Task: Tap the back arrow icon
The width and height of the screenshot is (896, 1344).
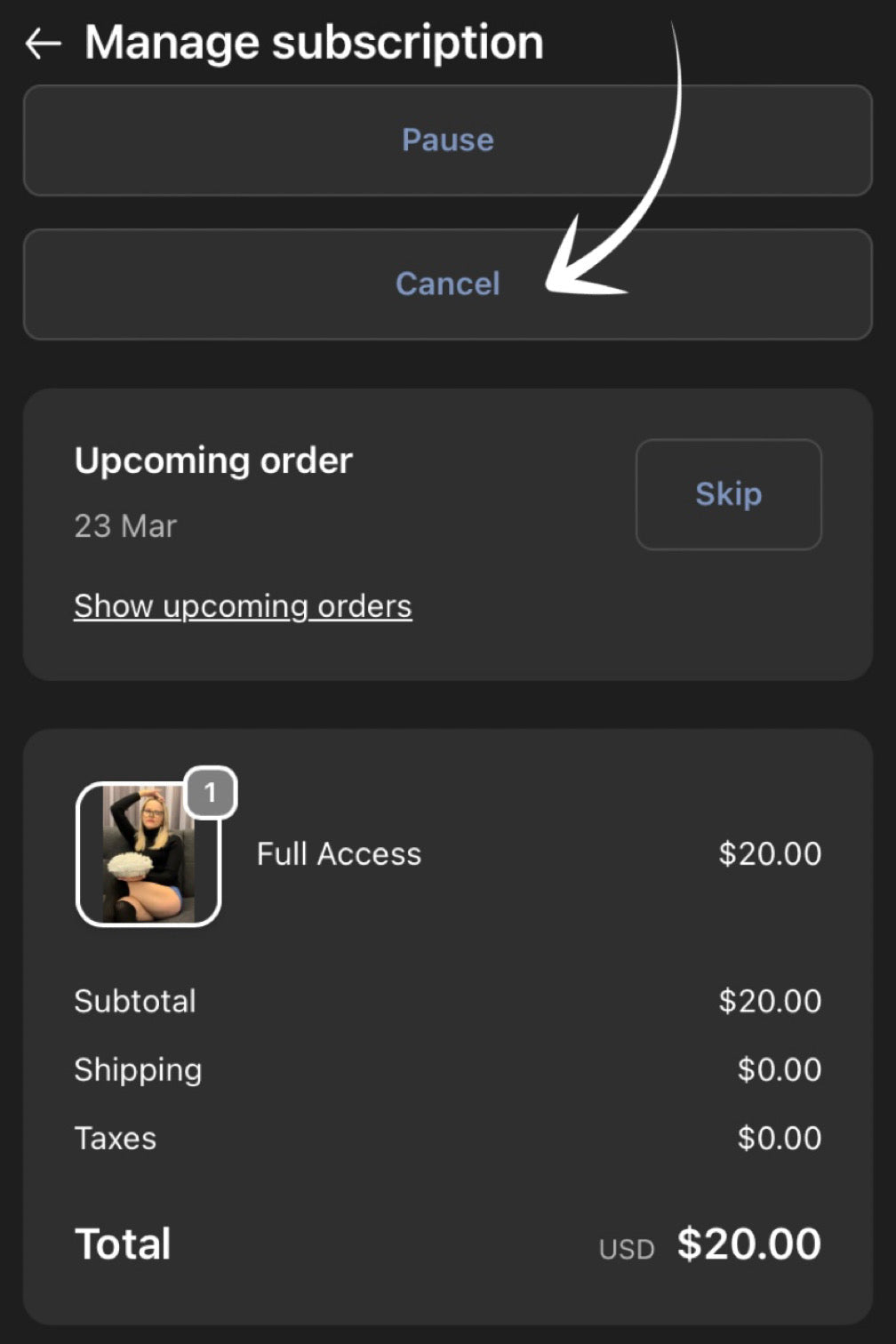Action: (x=43, y=43)
